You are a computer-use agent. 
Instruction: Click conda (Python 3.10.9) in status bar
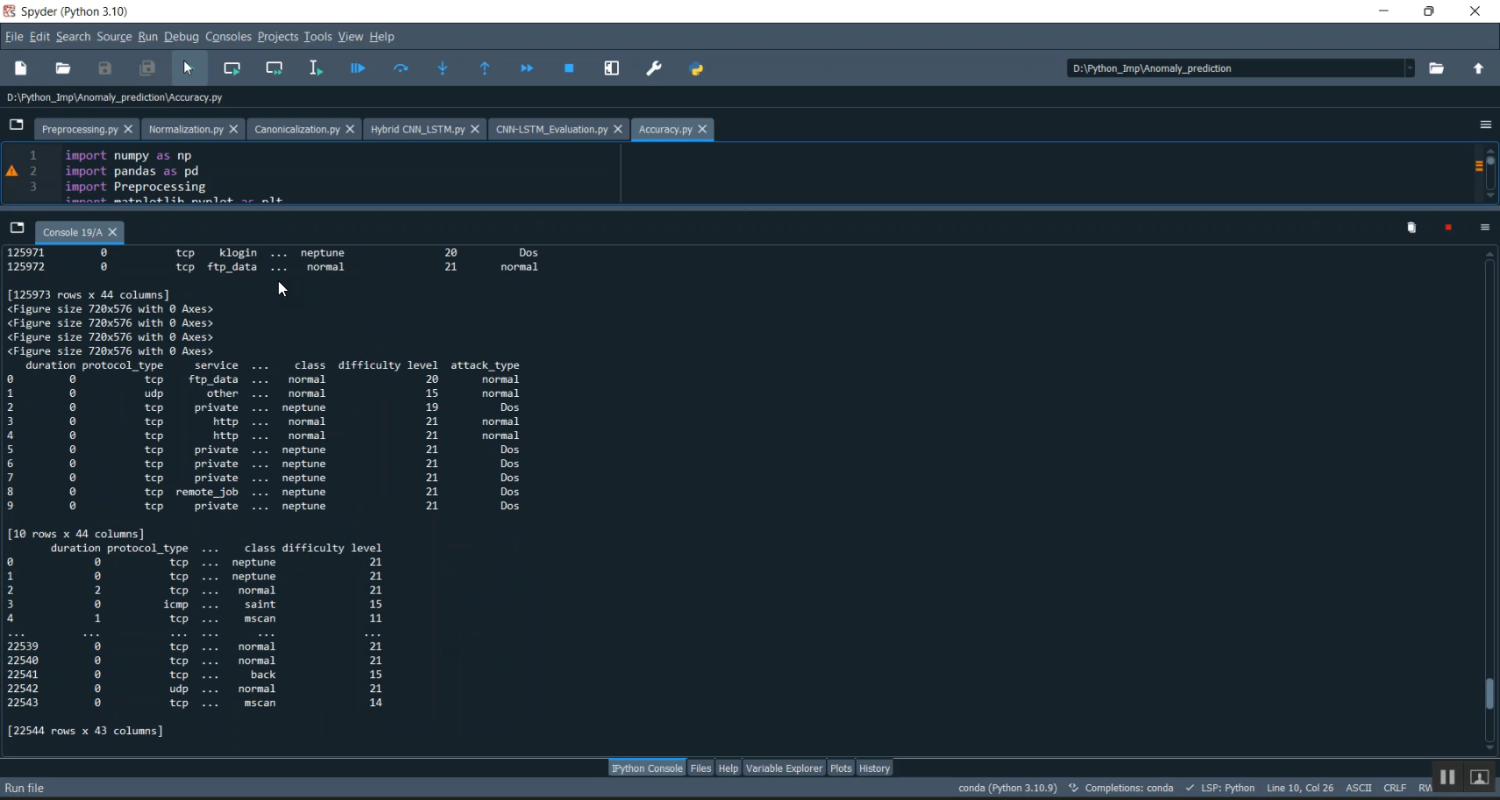pyautogui.click(x=1007, y=788)
